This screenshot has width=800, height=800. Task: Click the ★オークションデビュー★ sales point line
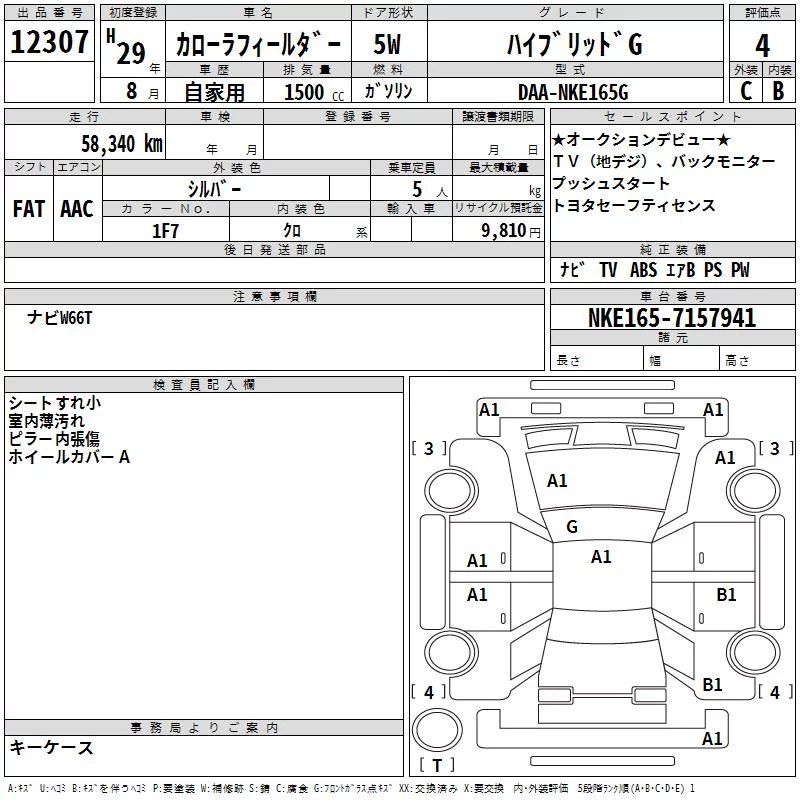(641, 139)
